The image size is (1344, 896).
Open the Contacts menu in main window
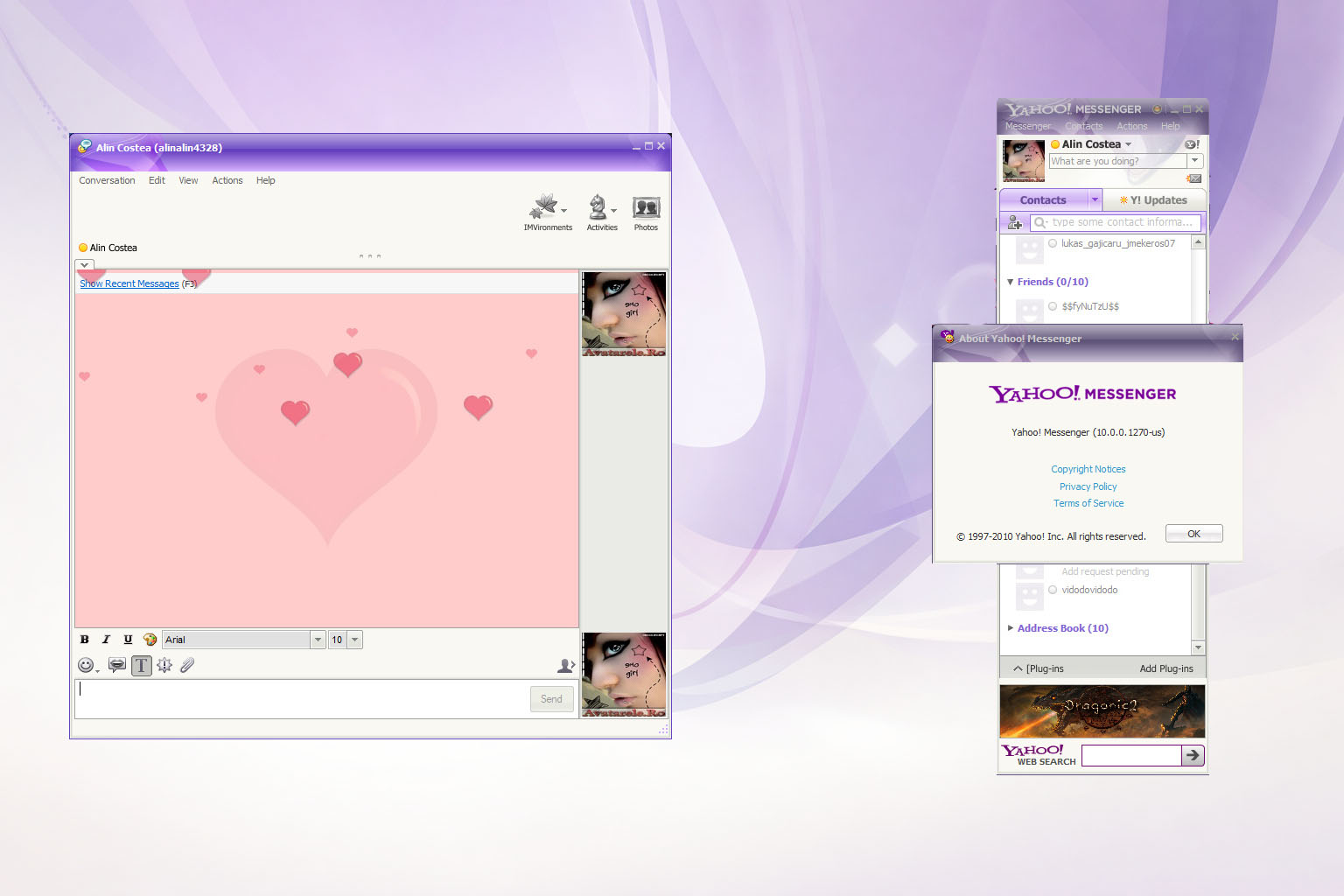pos(1084,126)
